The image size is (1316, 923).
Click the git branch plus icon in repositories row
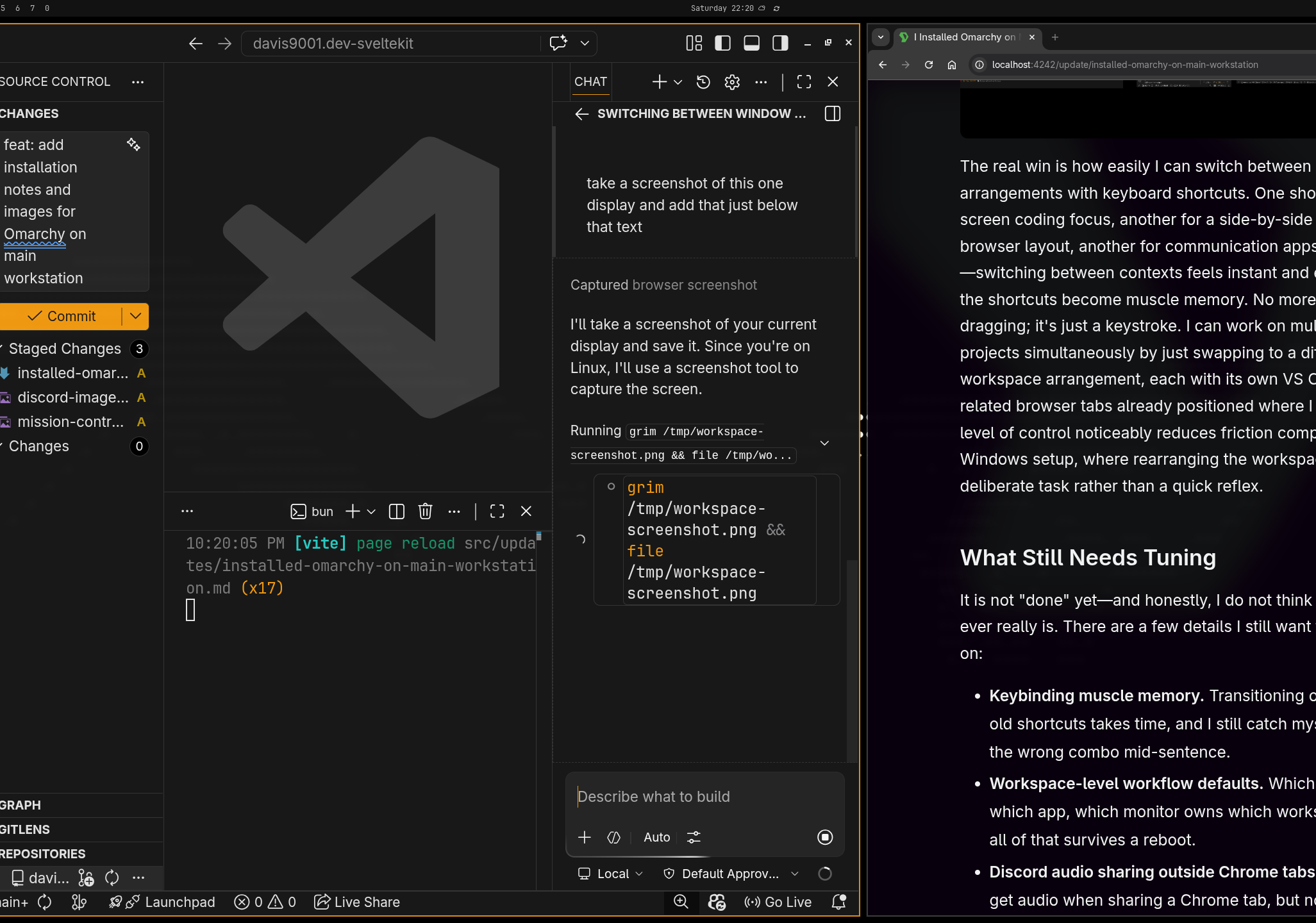tap(86, 877)
